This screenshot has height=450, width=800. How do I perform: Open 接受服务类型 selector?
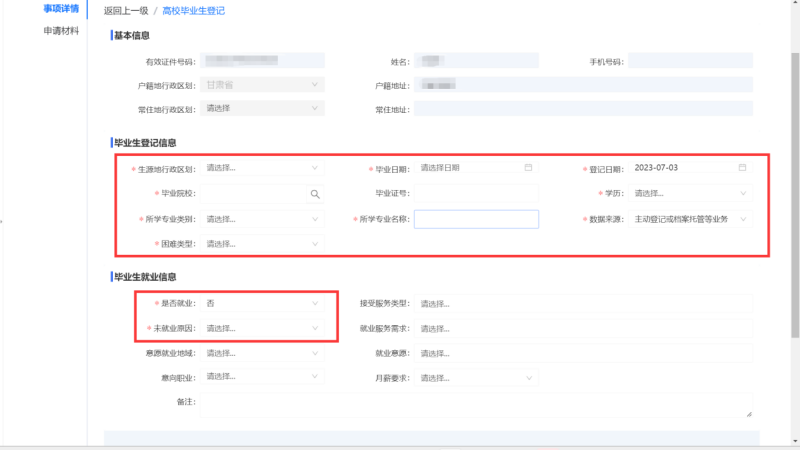(x=583, y=304)
